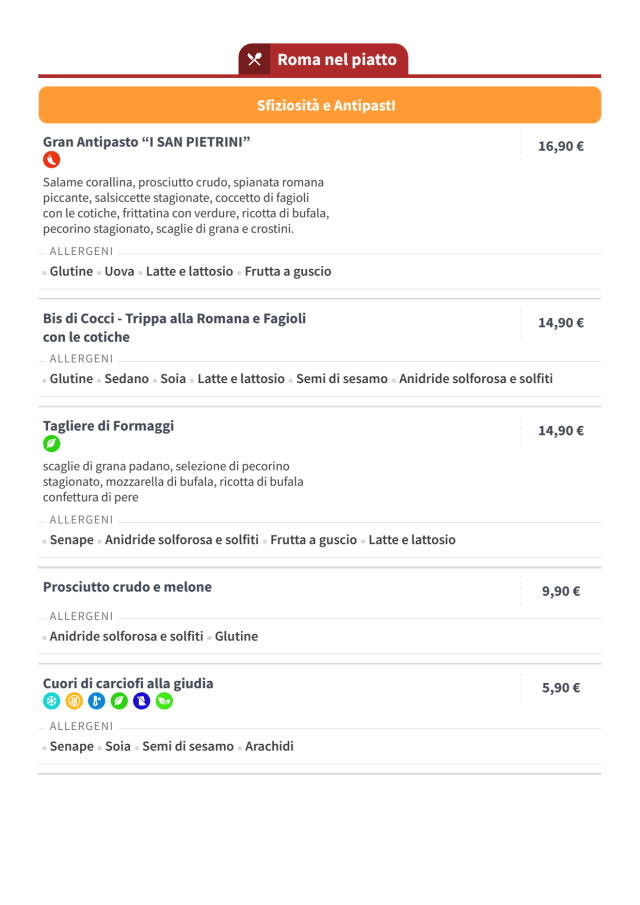
Task: Click the Uova allergen under Gran Antipasto
Action: tap(119, 271)
